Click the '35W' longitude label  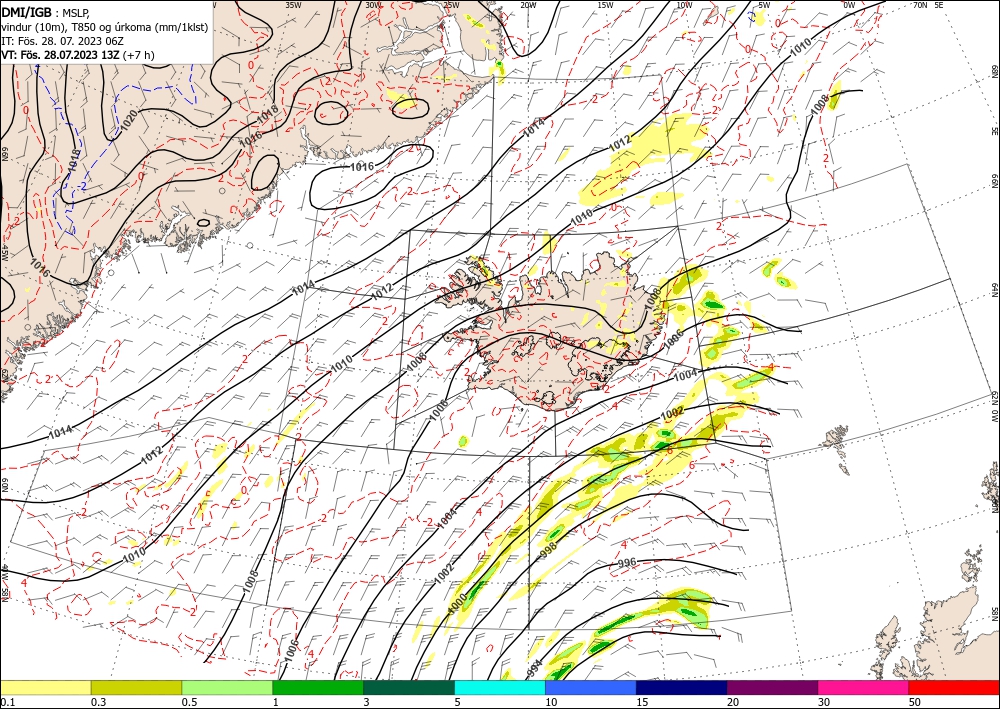293,4
